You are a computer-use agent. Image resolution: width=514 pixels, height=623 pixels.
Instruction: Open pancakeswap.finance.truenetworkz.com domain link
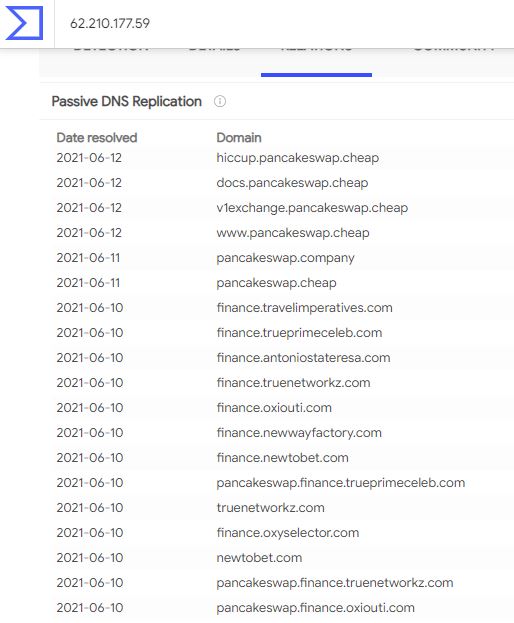[x=334, y=583]
